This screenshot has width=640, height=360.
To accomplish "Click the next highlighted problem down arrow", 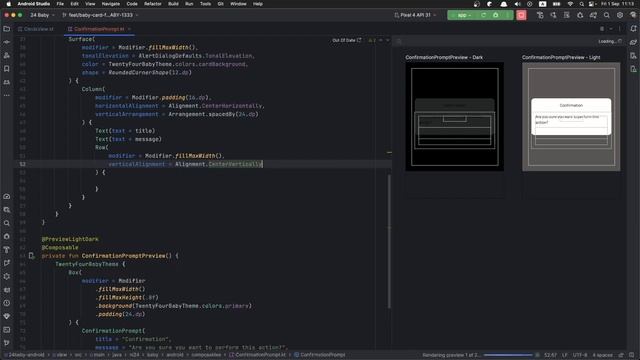I will point(388,40).
